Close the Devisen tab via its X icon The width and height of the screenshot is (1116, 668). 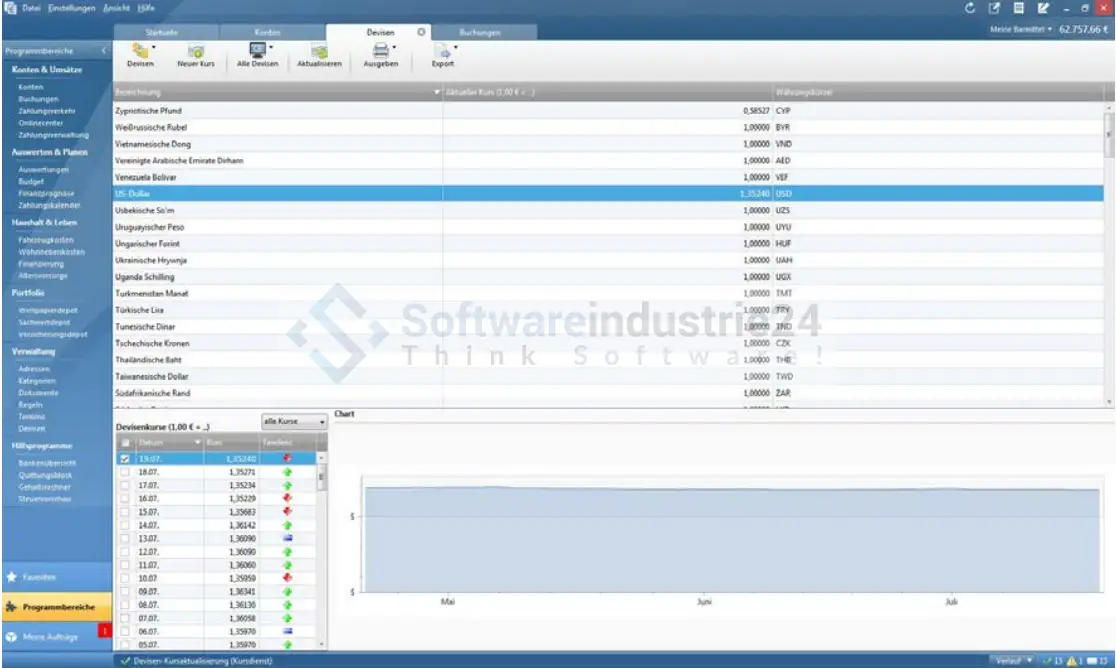click(x=421, y=32)
